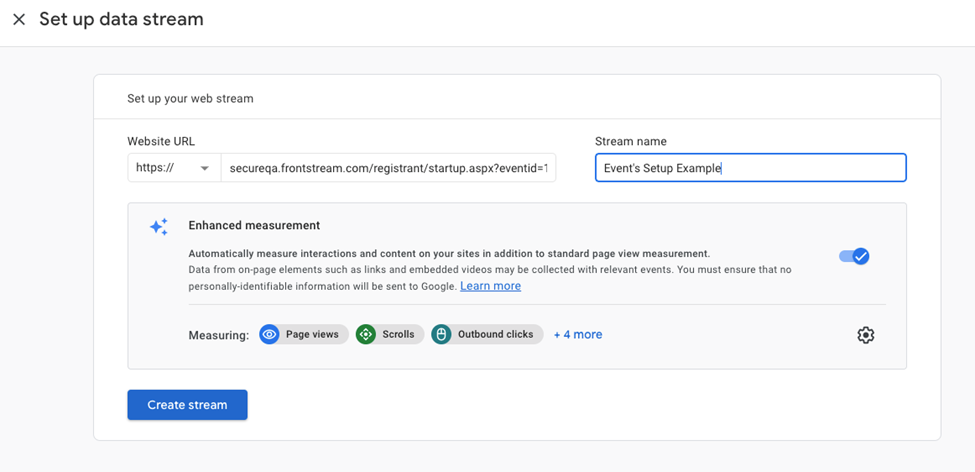This screenshot has height=472, width=975.
Task: Click the blue eye Page views icon
Action: click(x=269, y=335)
